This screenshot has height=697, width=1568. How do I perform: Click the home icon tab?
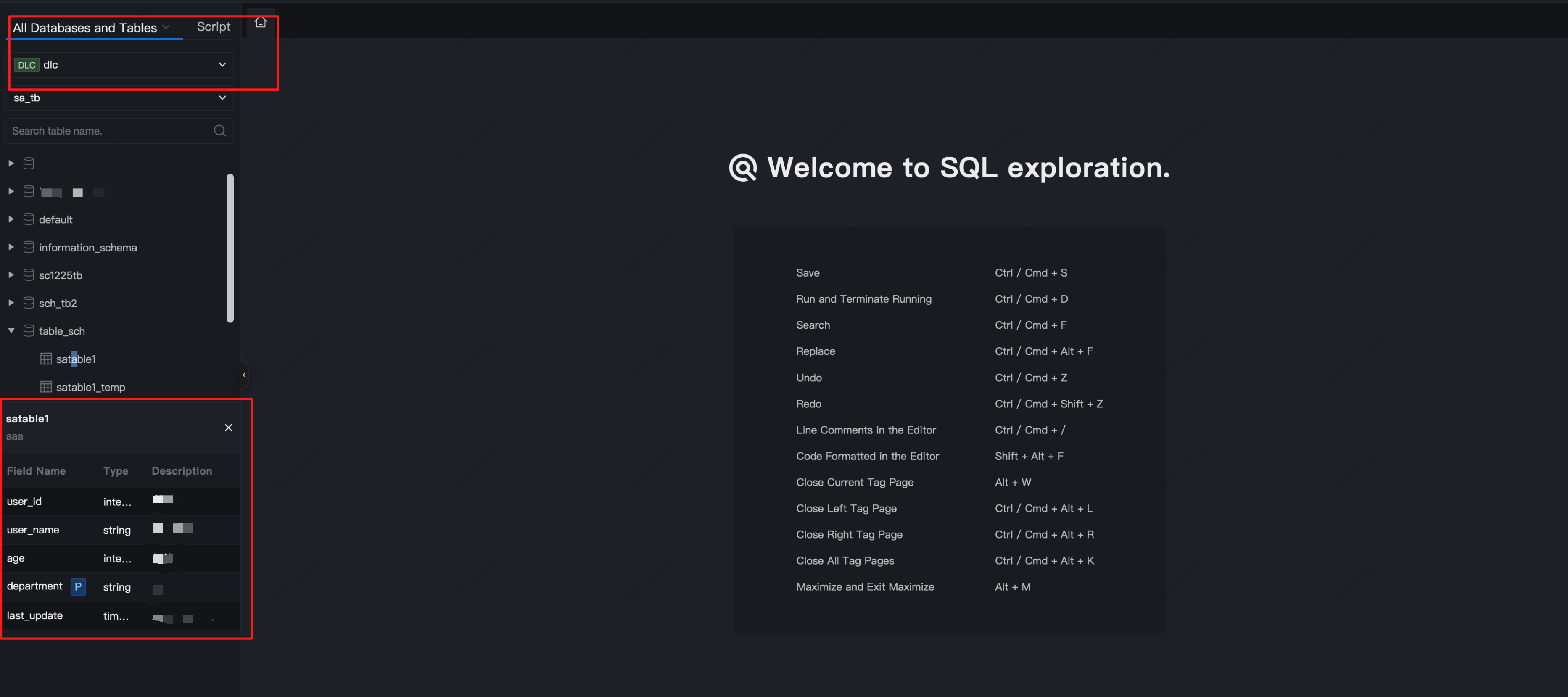261,23
